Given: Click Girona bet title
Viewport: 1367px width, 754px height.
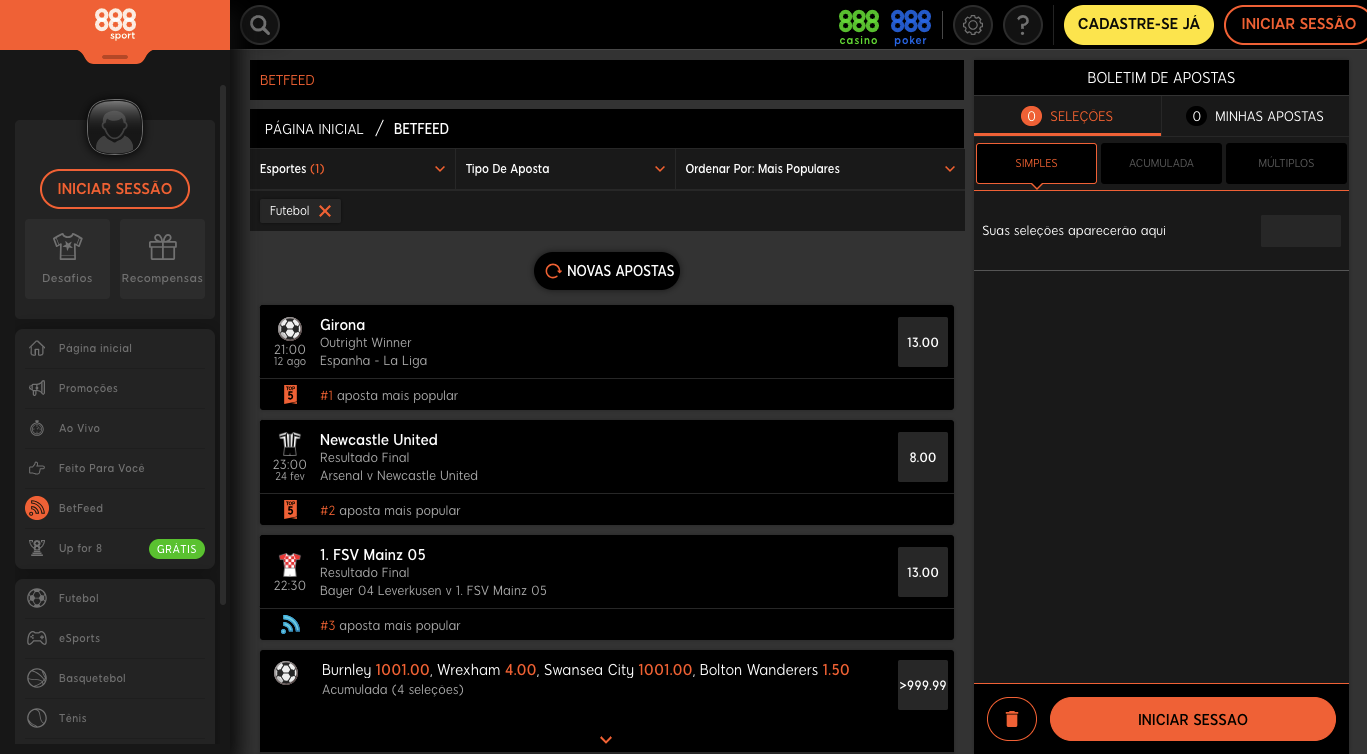Looking at the screenshot, I should (342, 325).
